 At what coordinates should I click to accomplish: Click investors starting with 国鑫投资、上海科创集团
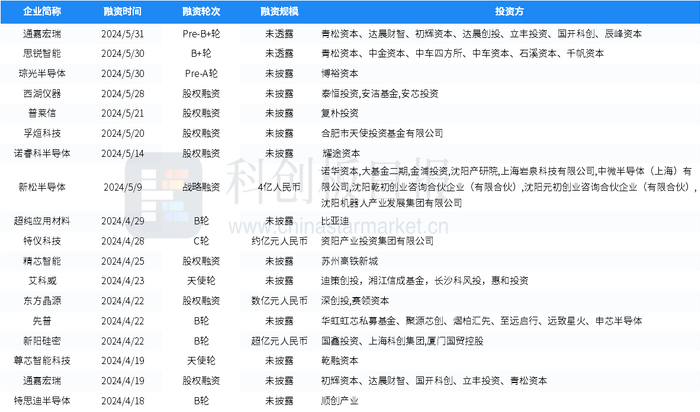(402, 341)
